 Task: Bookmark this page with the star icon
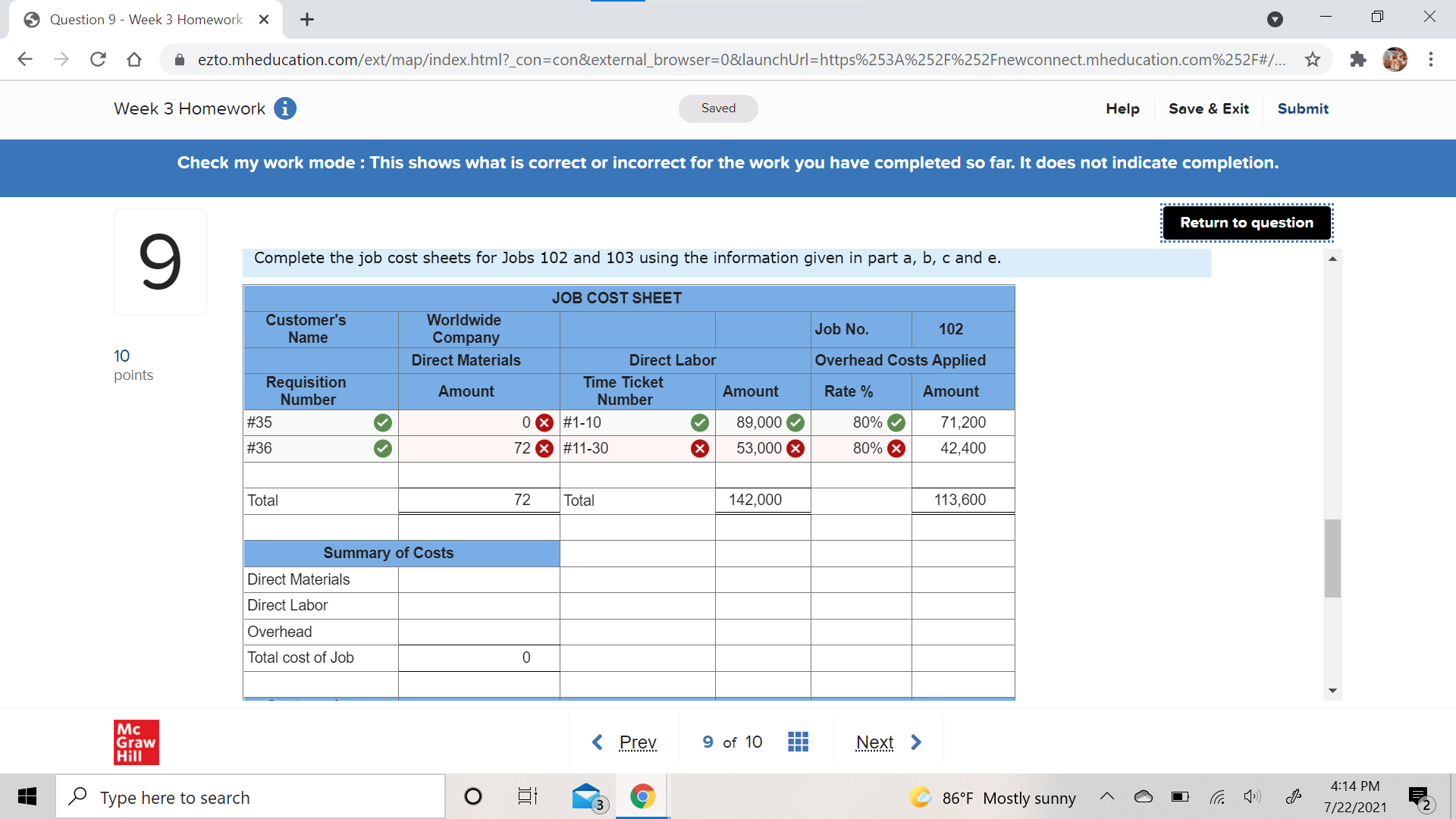[x=1313, y=59]
